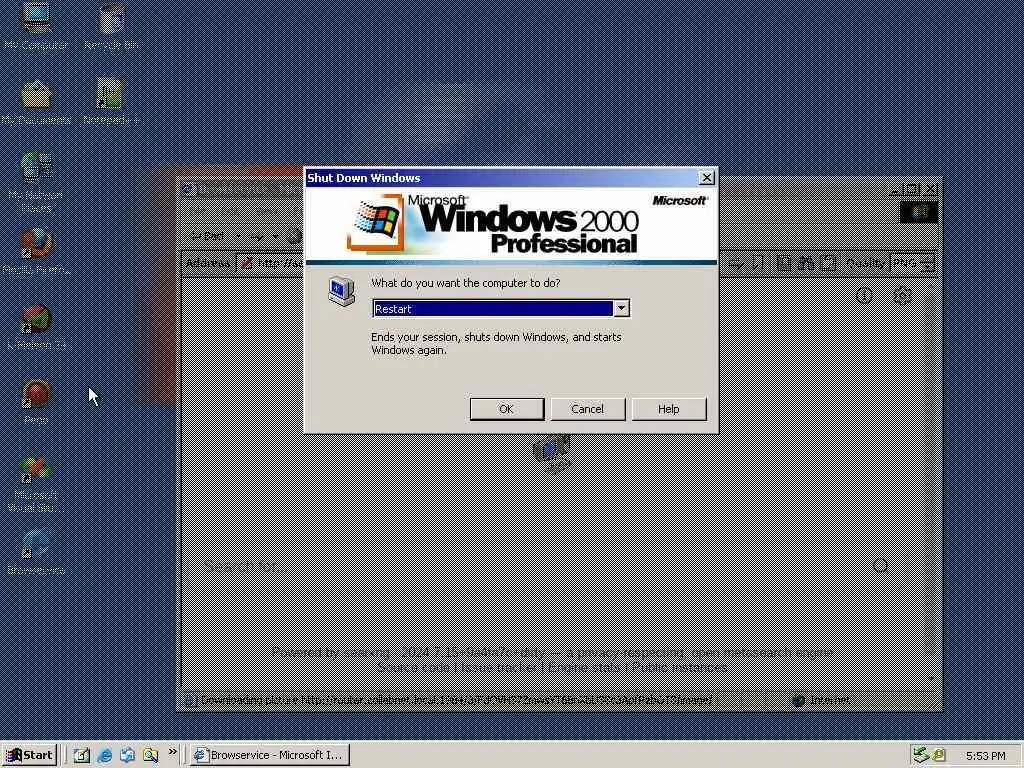Expand the Quick Launch overflow chevron
Viewport: 1024px width, 768px height.
click(x=172, y=752)
